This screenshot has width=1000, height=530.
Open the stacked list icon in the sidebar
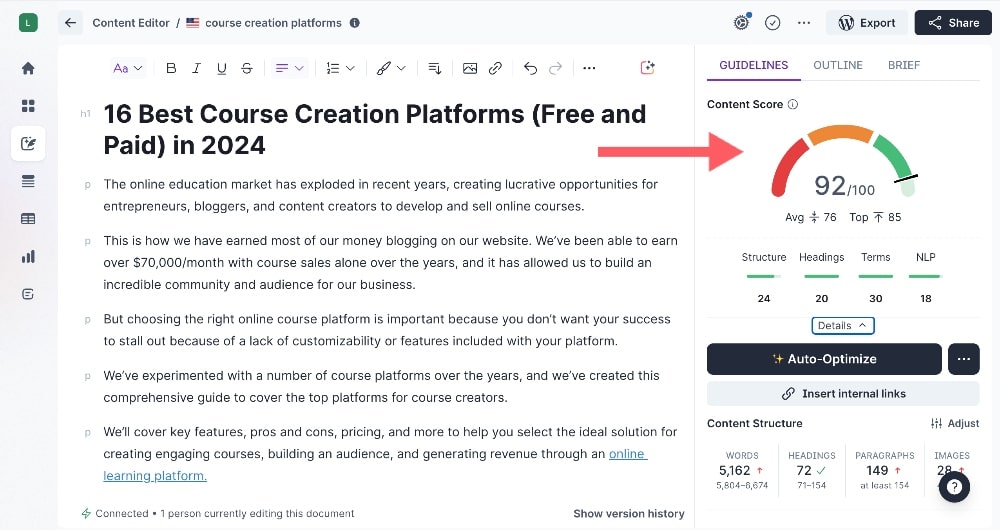click(x=28, y=181)
